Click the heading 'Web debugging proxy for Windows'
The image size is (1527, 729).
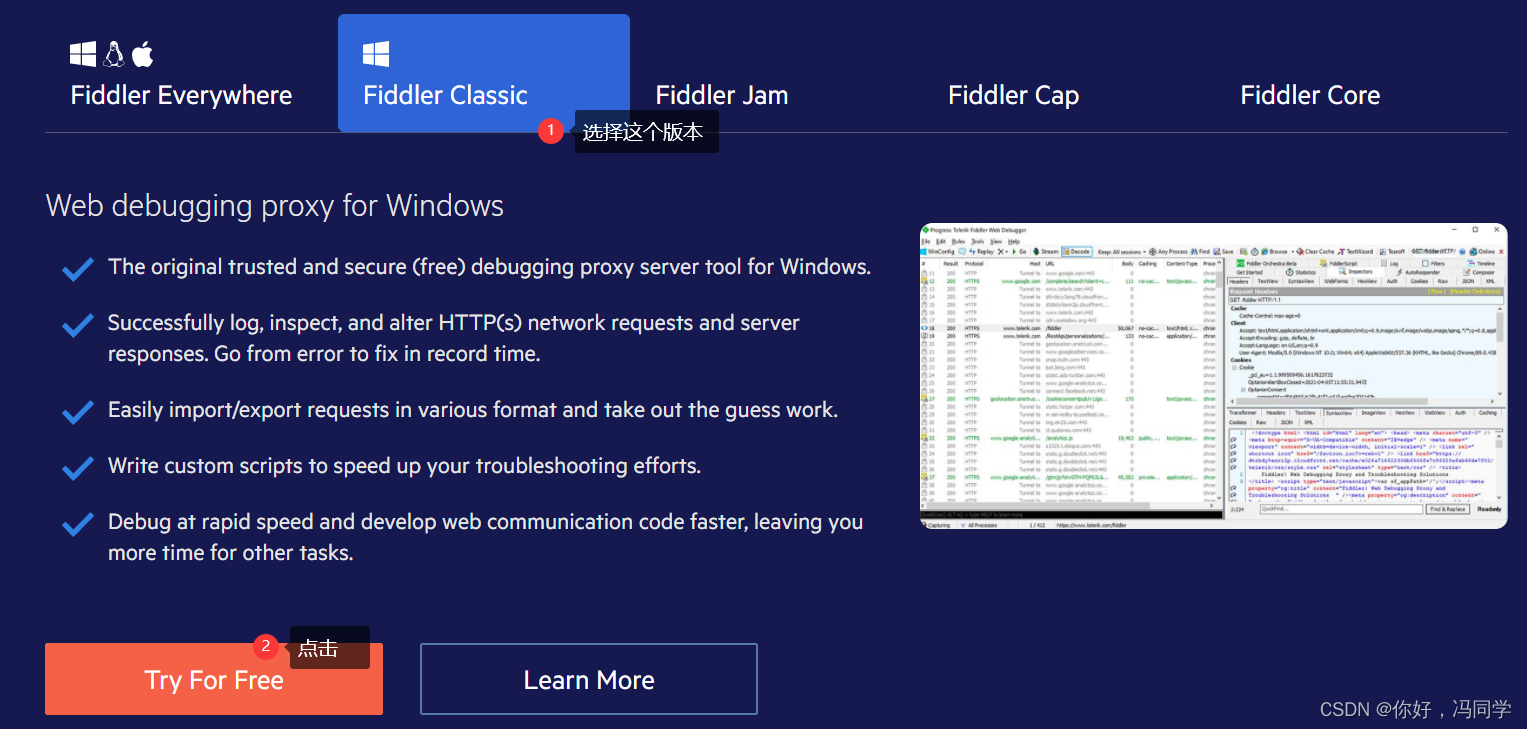pyautogui.click(x=275, y=206)
